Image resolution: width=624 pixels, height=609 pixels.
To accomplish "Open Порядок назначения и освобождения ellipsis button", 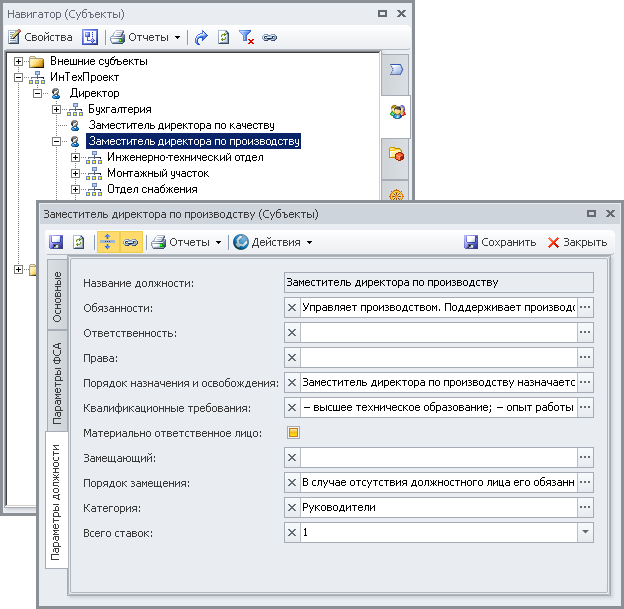I will 585,383.
